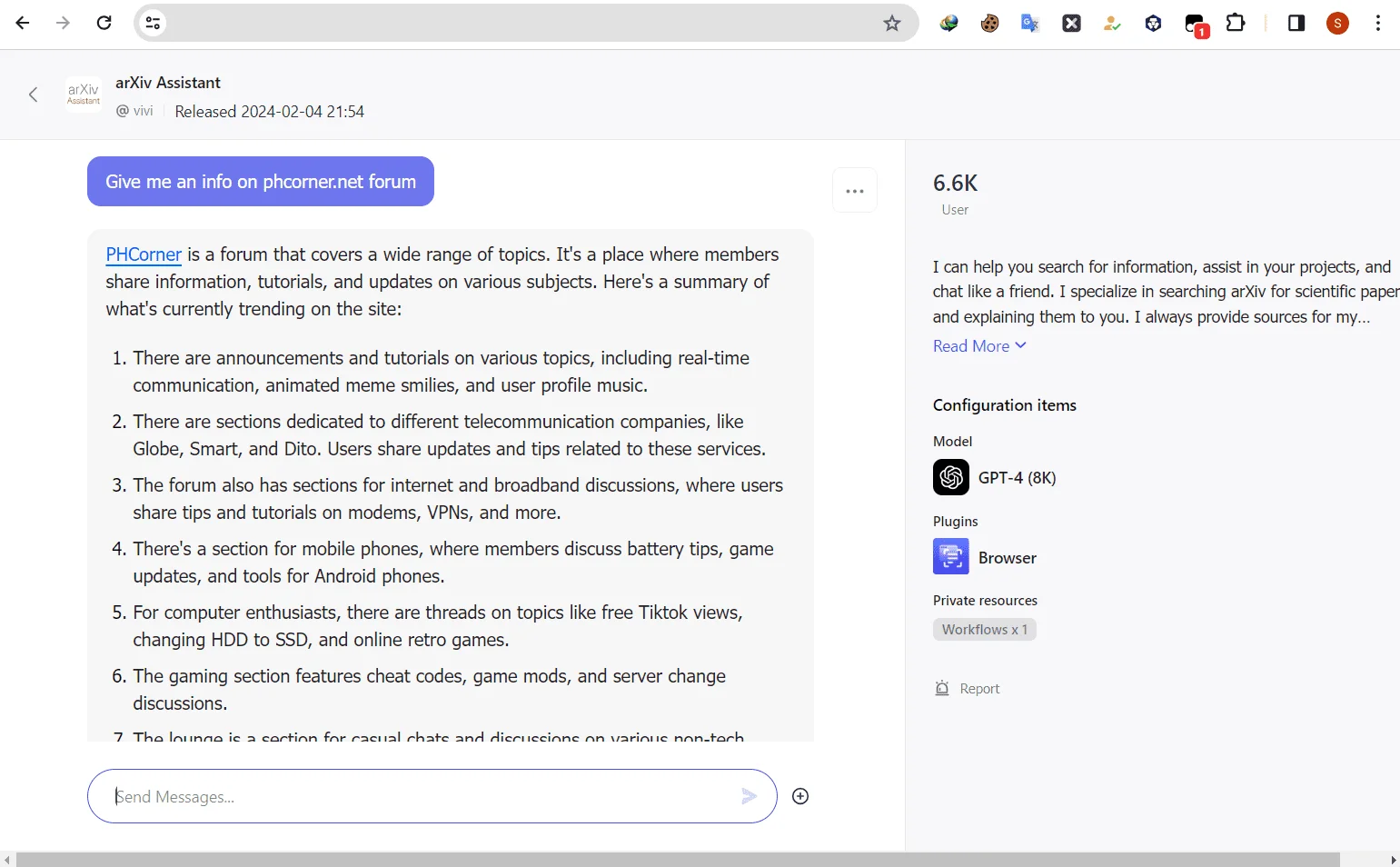Click the person with checkmark extension icon
The width and height of the screenshot is (1400, 867).
pyautogui.click(x=1112, y=24)
